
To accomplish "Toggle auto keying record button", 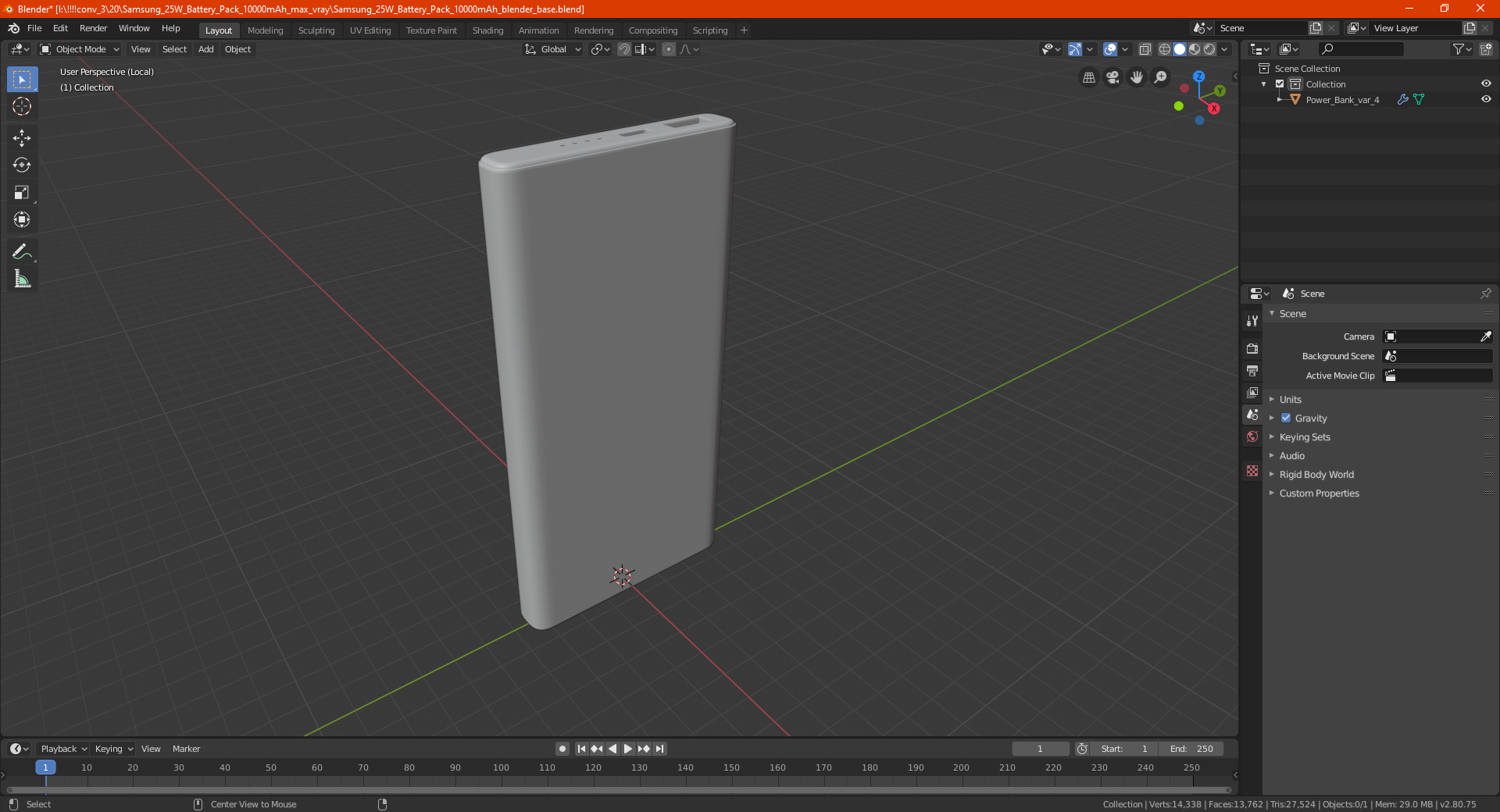I will tap(562, 749).
